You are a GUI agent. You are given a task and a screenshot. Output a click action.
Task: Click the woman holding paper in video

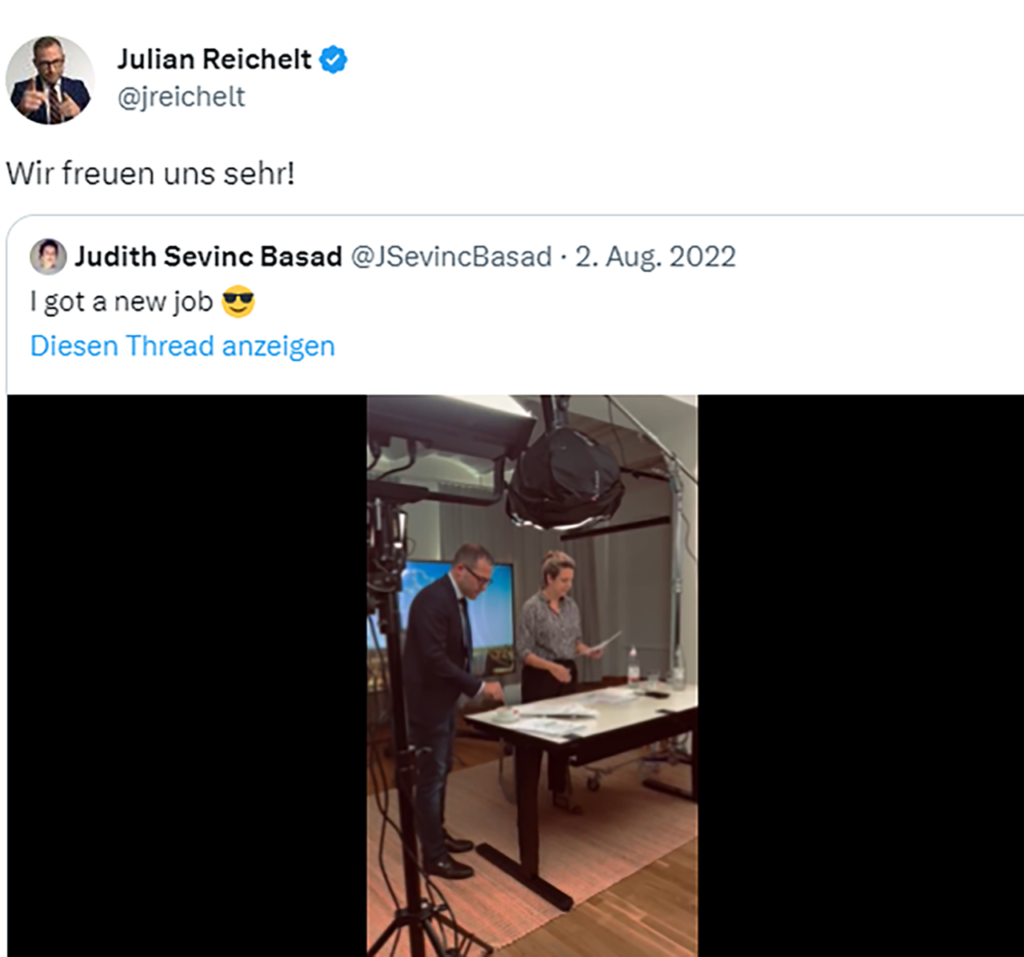[x=551, y=640]
